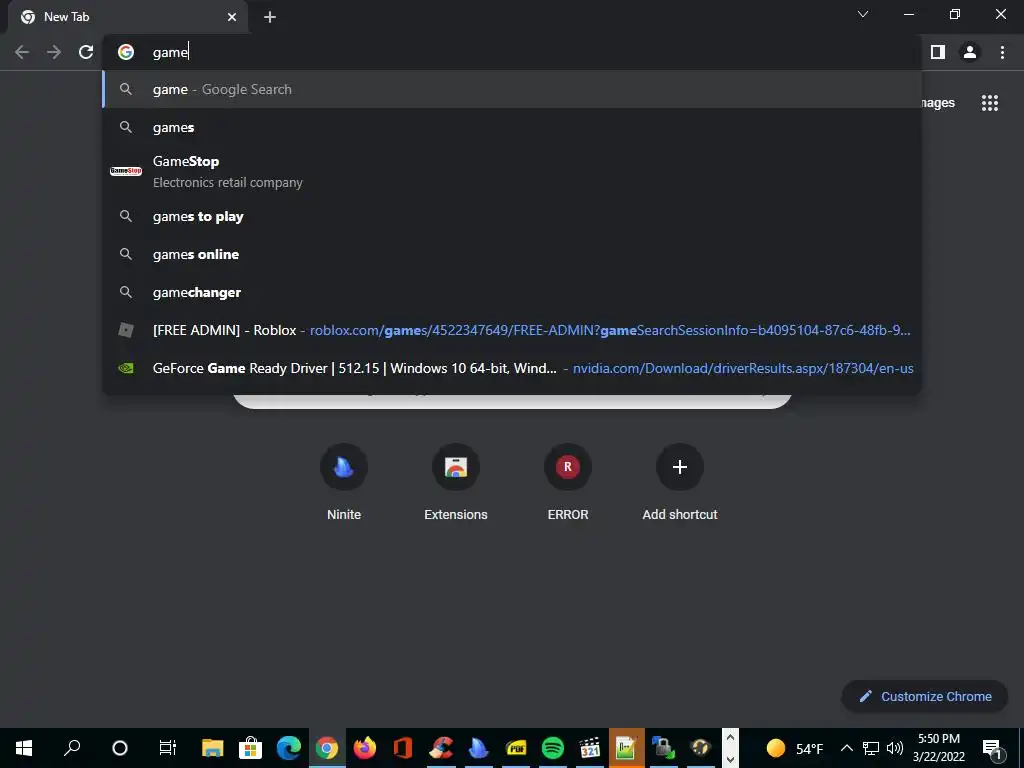Open Task View

point(167,748)
